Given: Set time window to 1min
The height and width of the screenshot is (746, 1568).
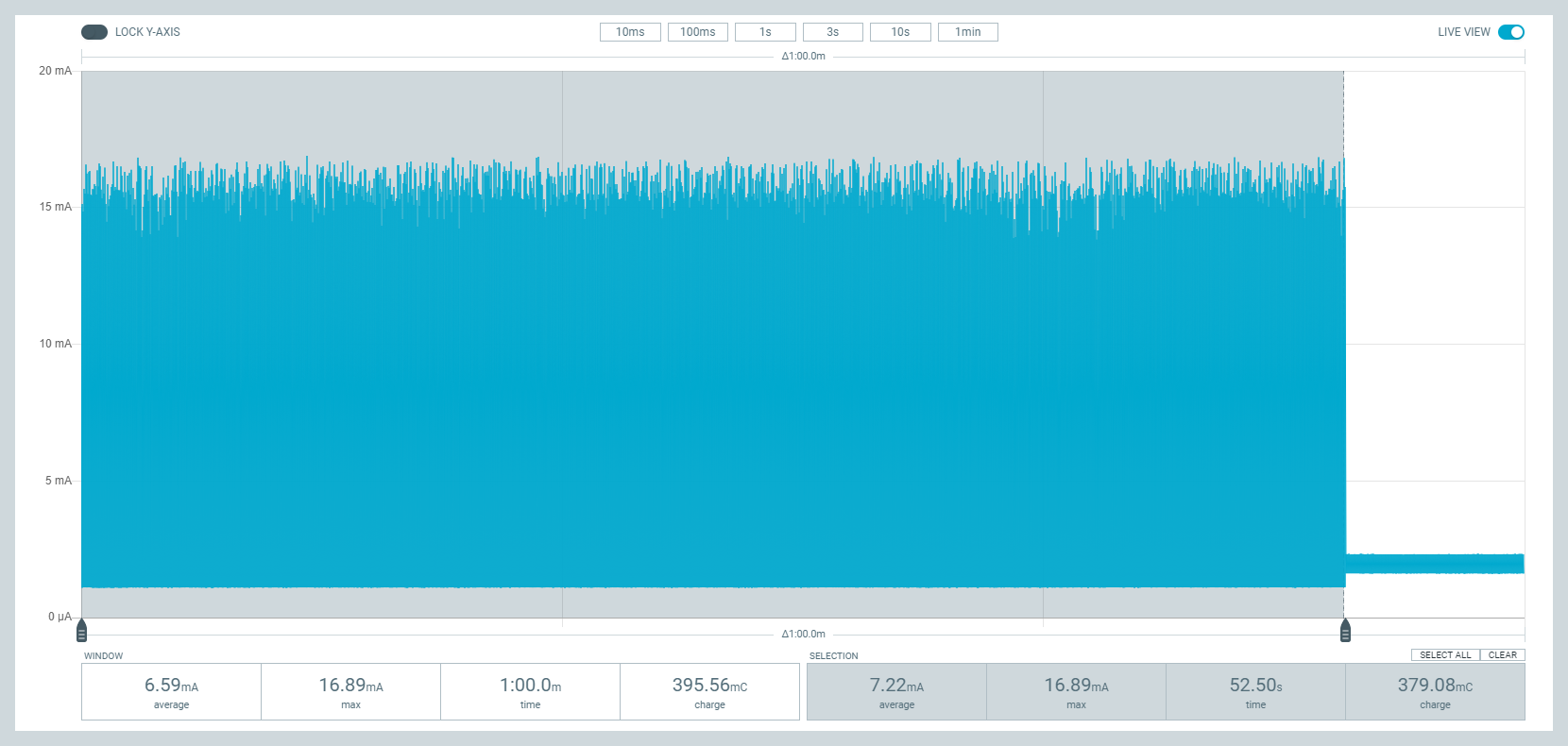Looking at the screenshot, I should click(x=968, y=32).
